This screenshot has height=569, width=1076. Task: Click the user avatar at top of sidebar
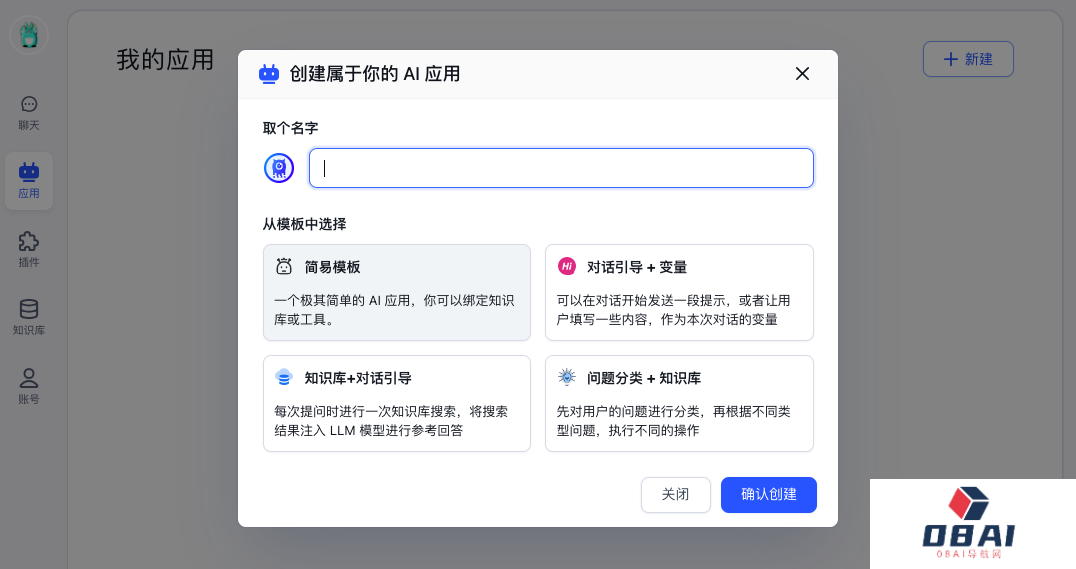coord(29,35)
